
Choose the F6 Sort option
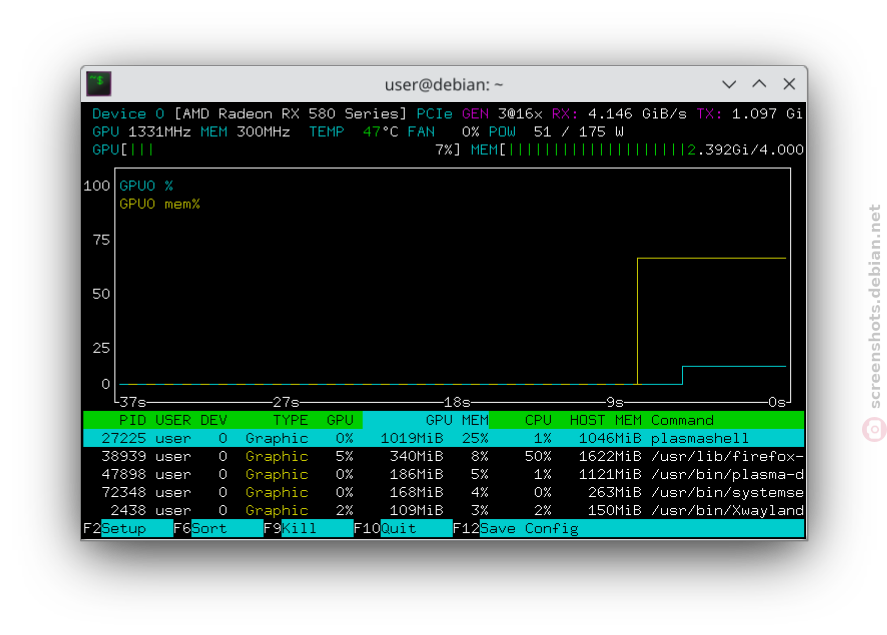pyautogui.click(x=218, y=529)
